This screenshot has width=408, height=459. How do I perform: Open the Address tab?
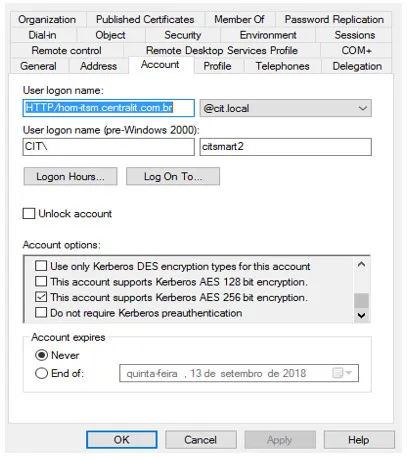pos(98,66)
